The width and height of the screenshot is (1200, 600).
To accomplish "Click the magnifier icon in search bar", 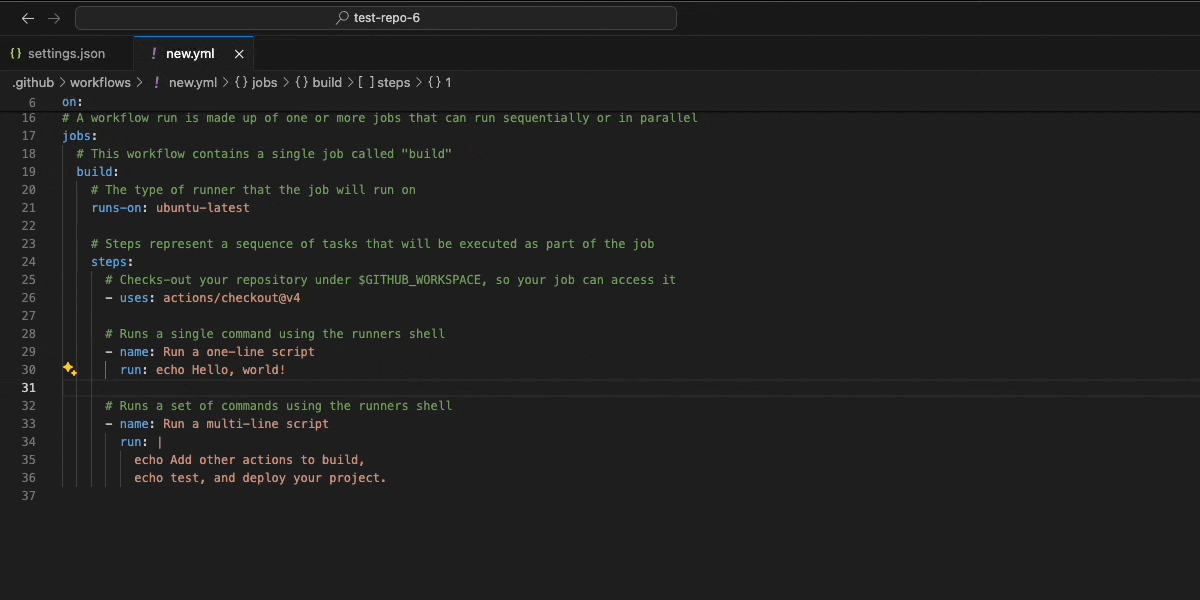I will pyautogui.click(x=343, y=18).
